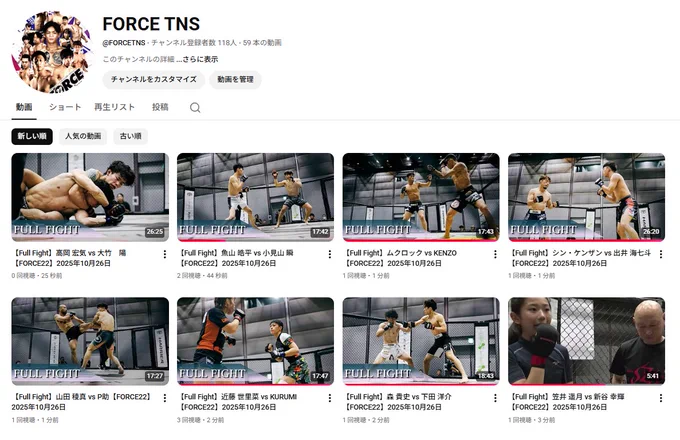Click the 2 回視聴・44 秒前 text
Screen dimensions: 680x440
pos(202,276)
